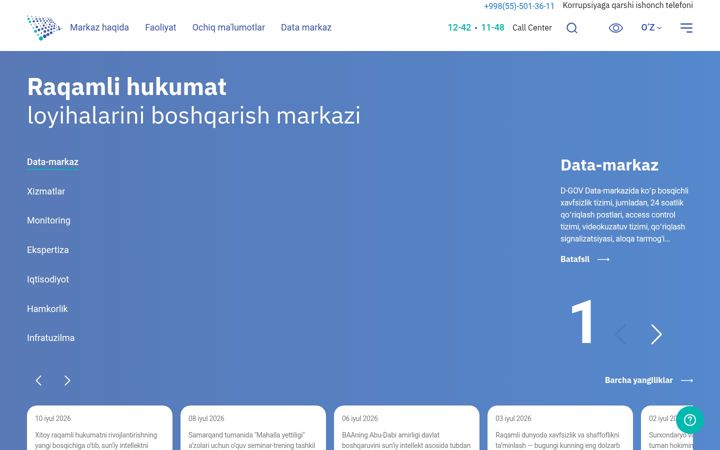This screenshot has height=450, width=720.
Task: Click the arrow beside Batafsil
Action: pyautogui.click(x=603, y=259)
